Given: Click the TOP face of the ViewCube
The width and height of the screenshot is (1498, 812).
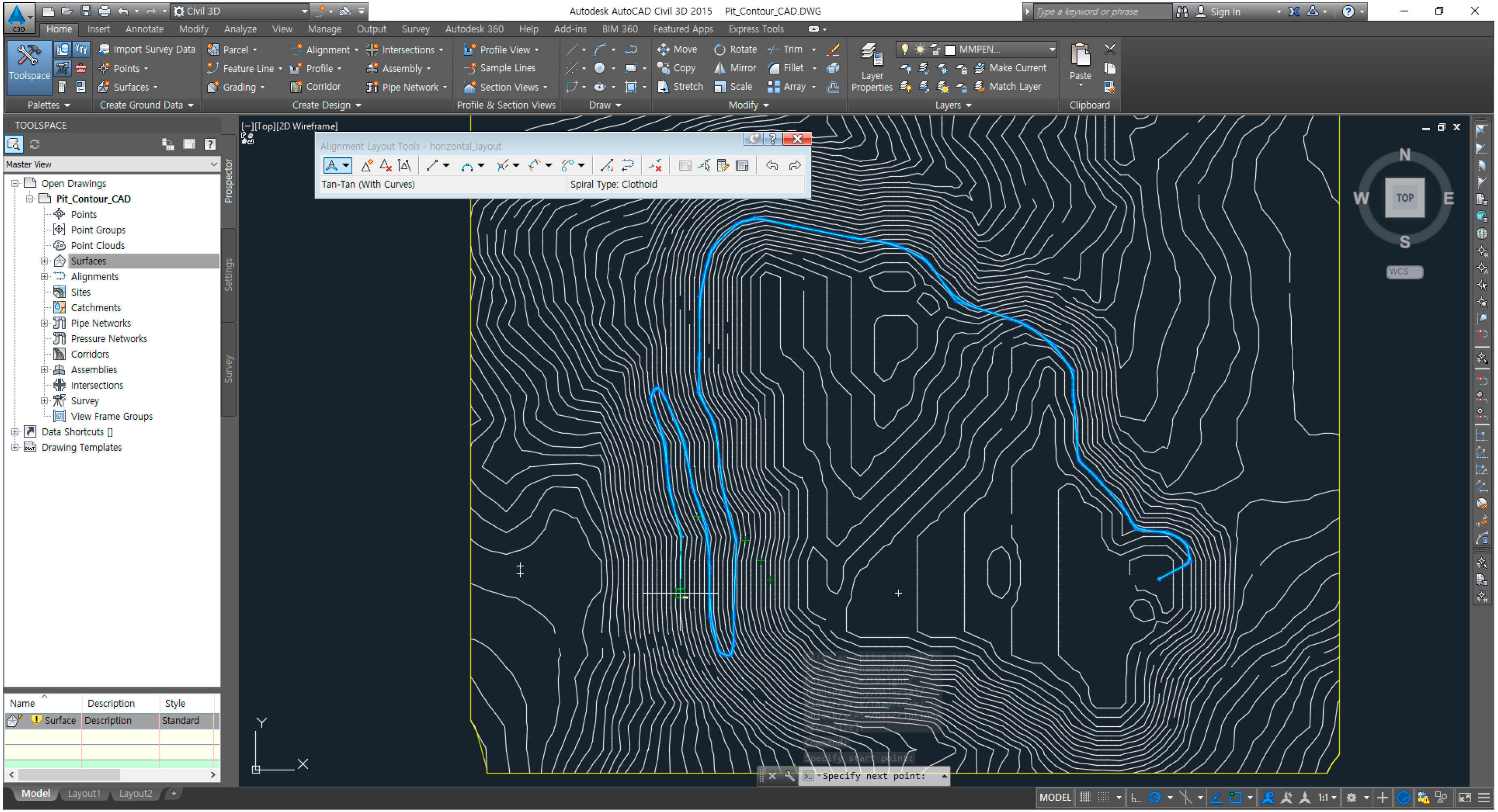Looking at the screenshot, I should point(1405,198).
